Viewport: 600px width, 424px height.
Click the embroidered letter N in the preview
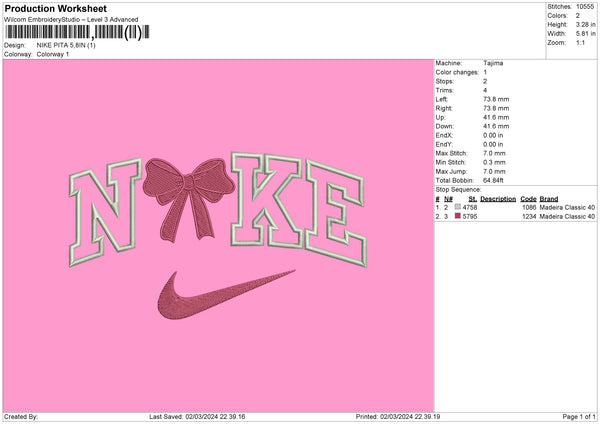pos(106,212)
